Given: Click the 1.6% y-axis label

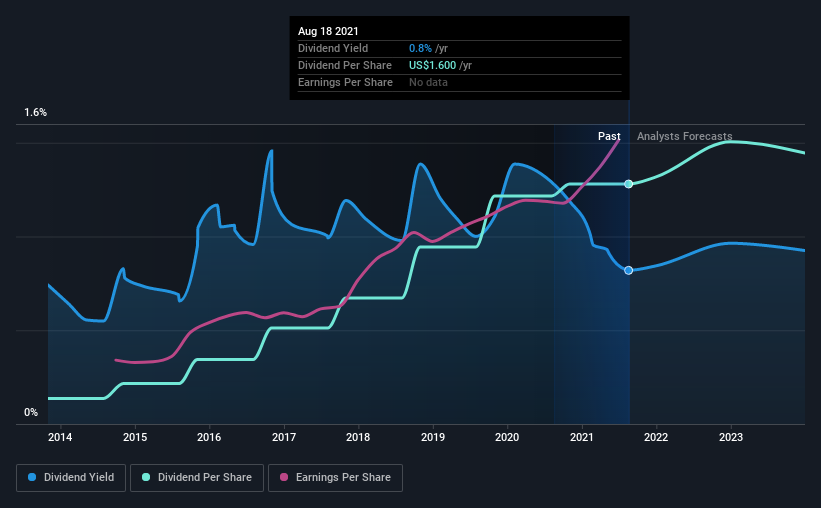Looking at the screenshot, I should [36, 113].
